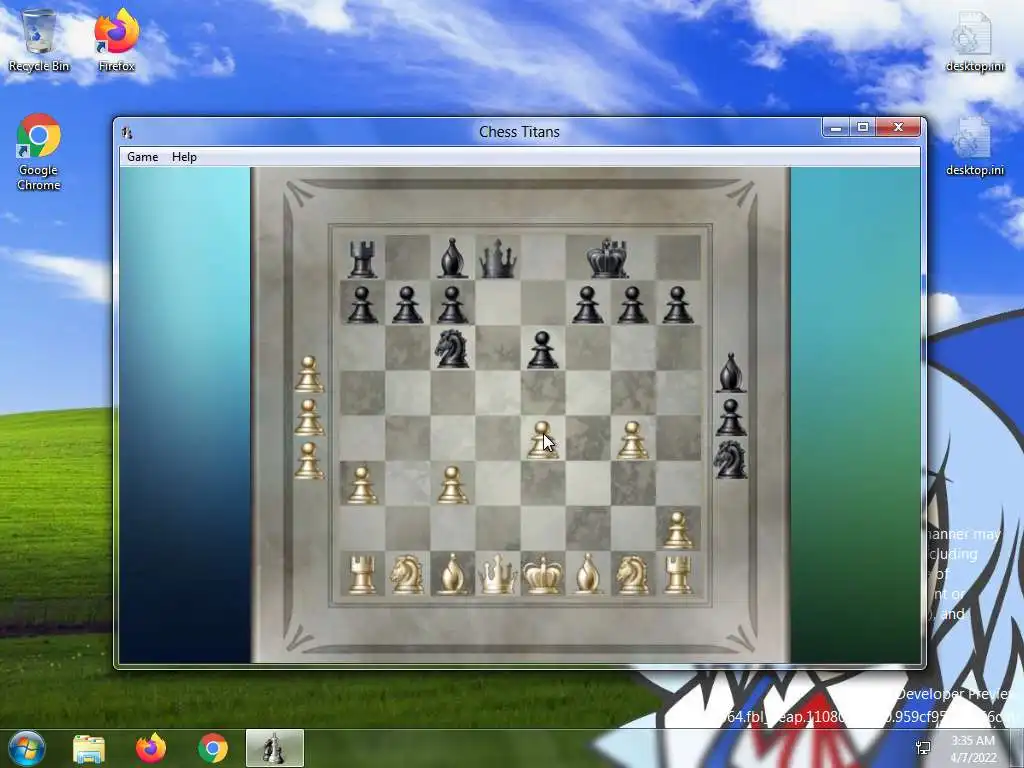This screenshot has width=1024, height=768.
Task: Select the black pawn on e6
Action: click(543, 350)
